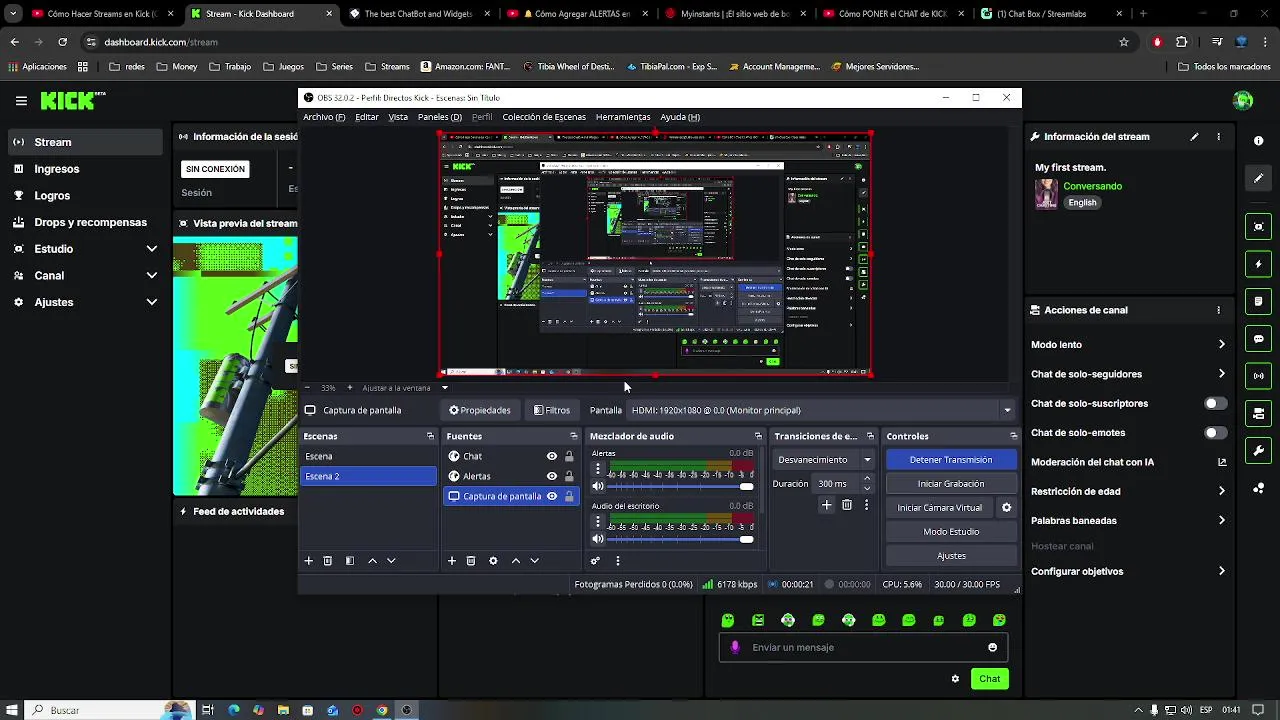Open Propiedades for selected source

(480, 410)
